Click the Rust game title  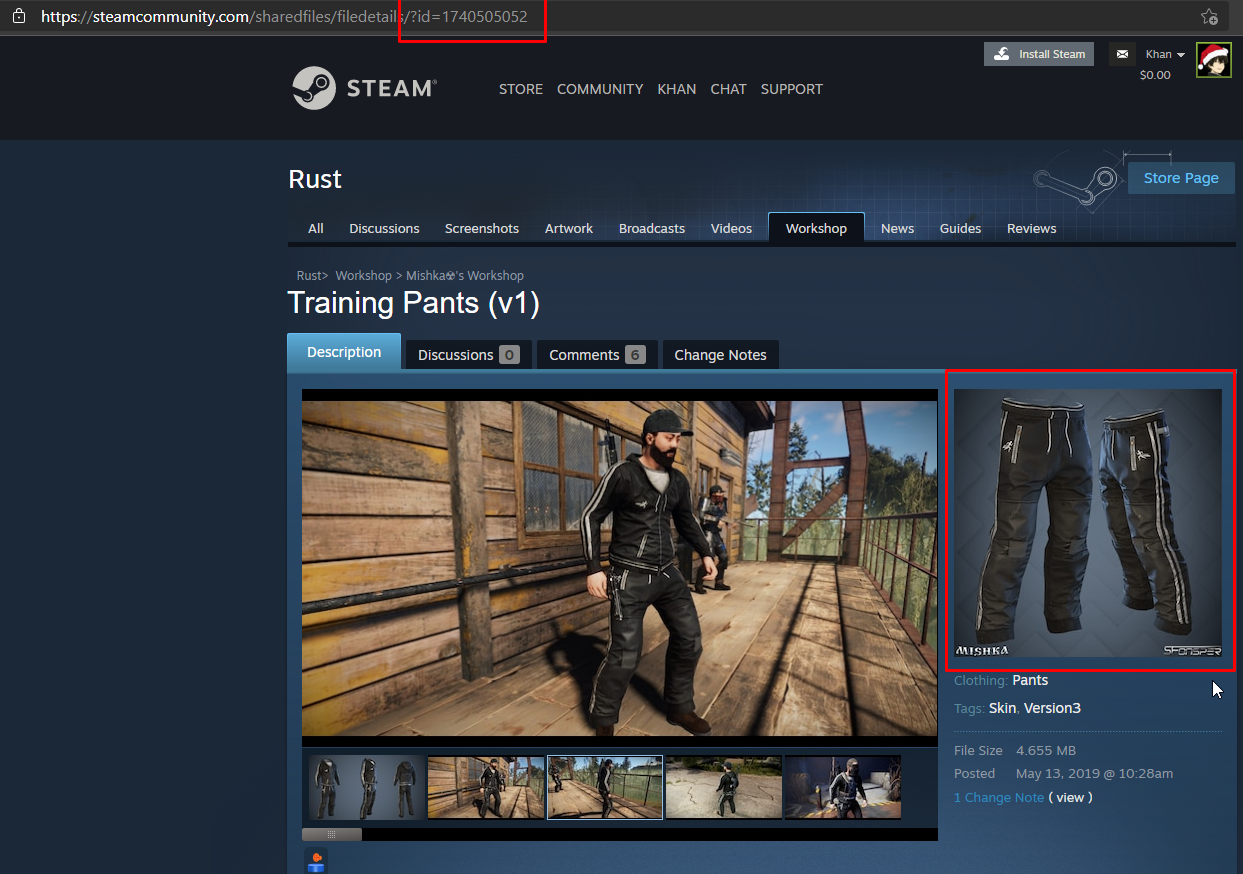315,179
